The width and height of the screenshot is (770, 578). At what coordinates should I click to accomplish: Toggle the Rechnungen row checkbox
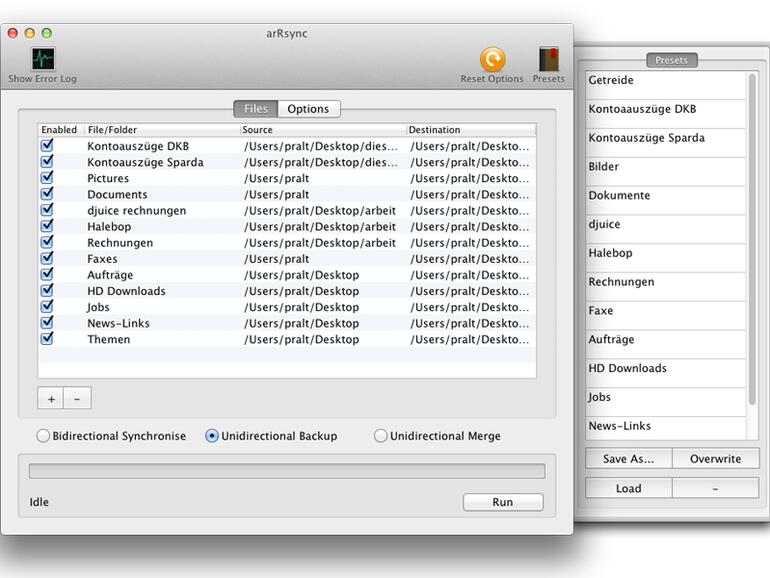pyautogui.click(x=47, y=242)
